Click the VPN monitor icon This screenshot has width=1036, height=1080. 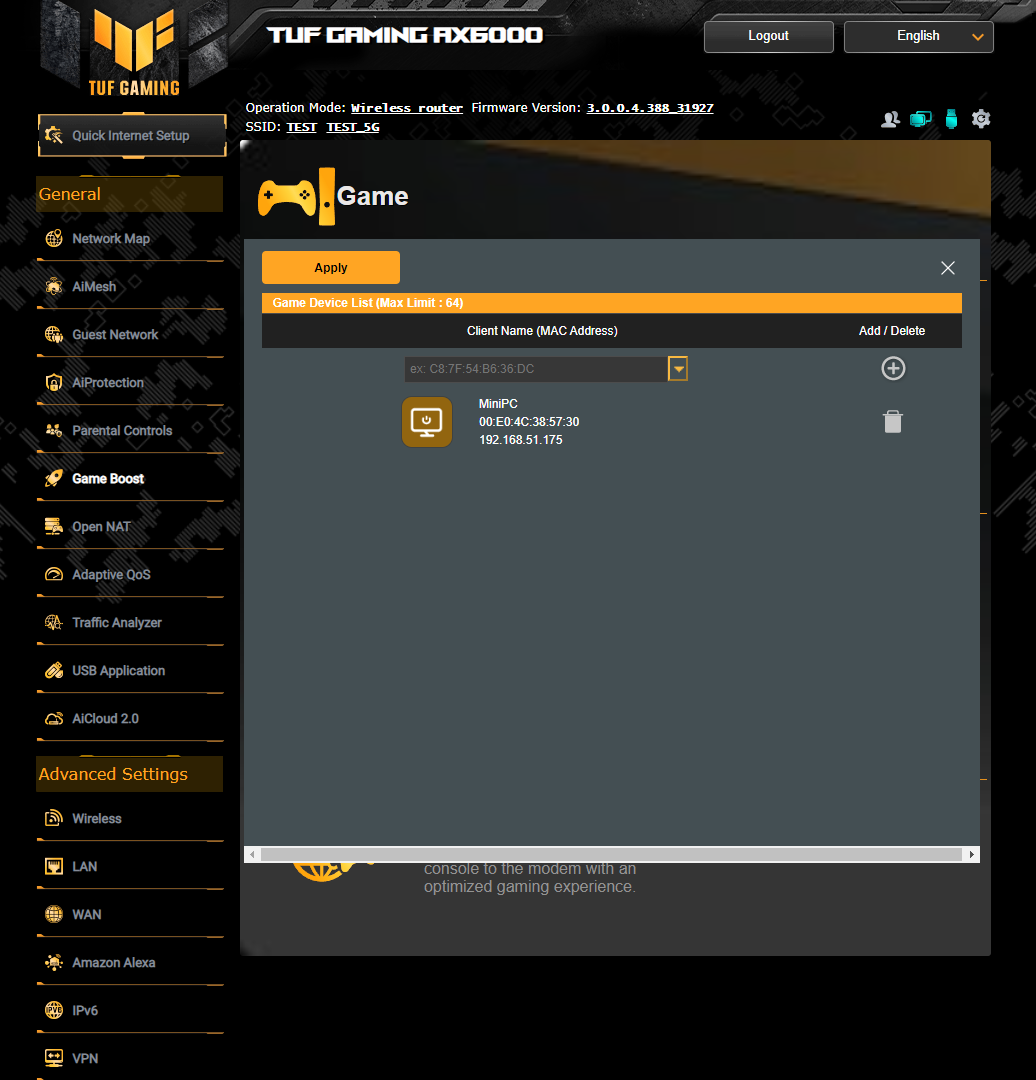(x=54, y=1058)
